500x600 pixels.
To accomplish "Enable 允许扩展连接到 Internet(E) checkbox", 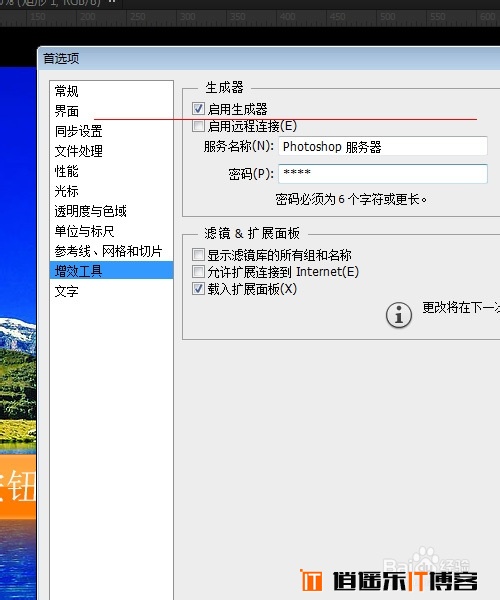I will click(198, 271).
